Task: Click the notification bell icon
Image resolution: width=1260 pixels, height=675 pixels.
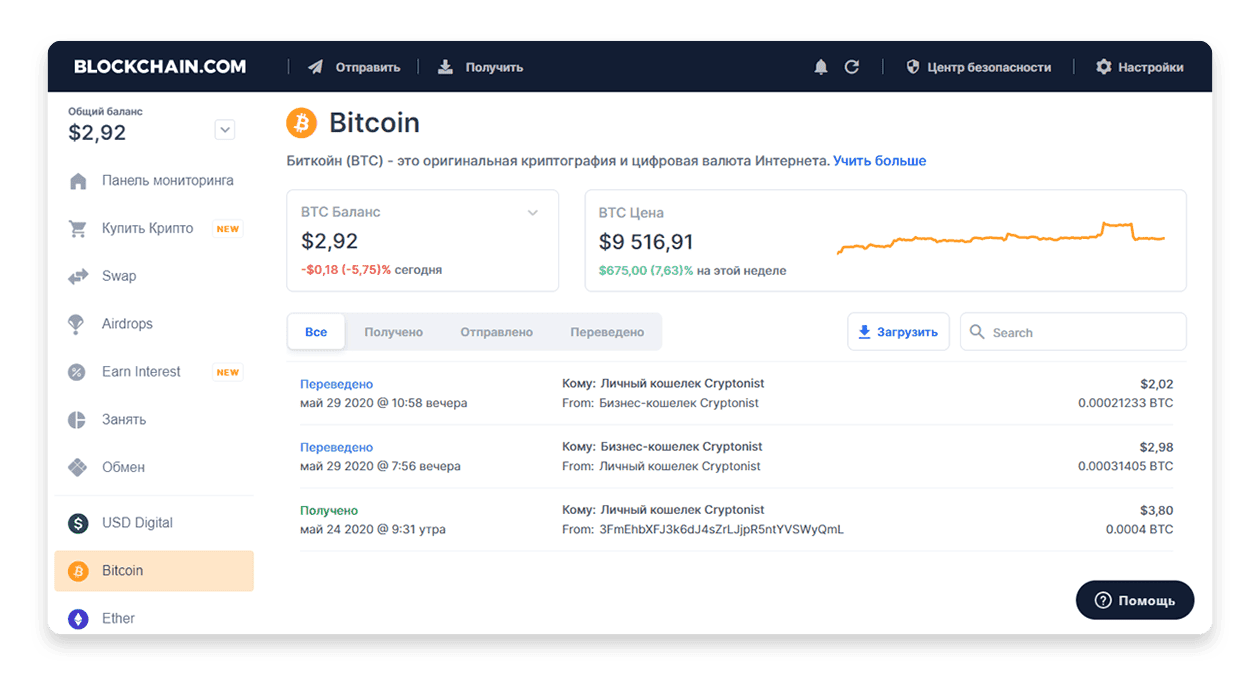Action: pyautogui.click(x=821, y=67)
